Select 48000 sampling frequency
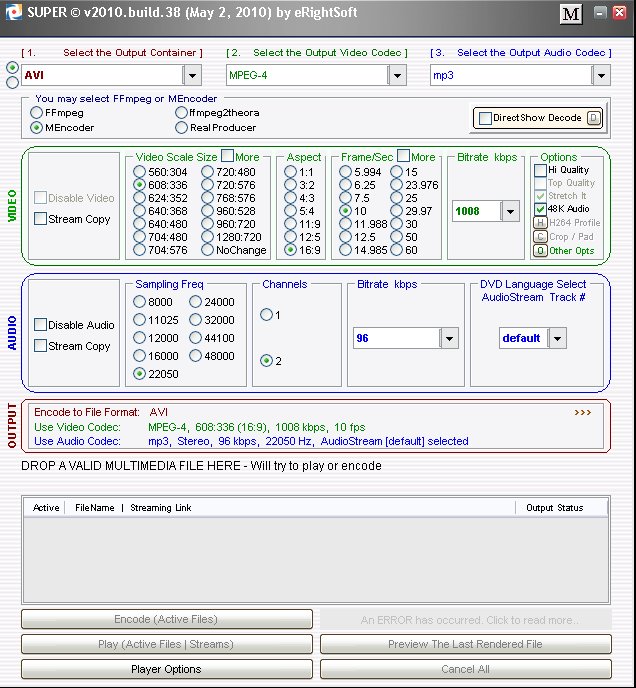The width and height of the screenshot is (636, 688). click(x=195, y=356)
